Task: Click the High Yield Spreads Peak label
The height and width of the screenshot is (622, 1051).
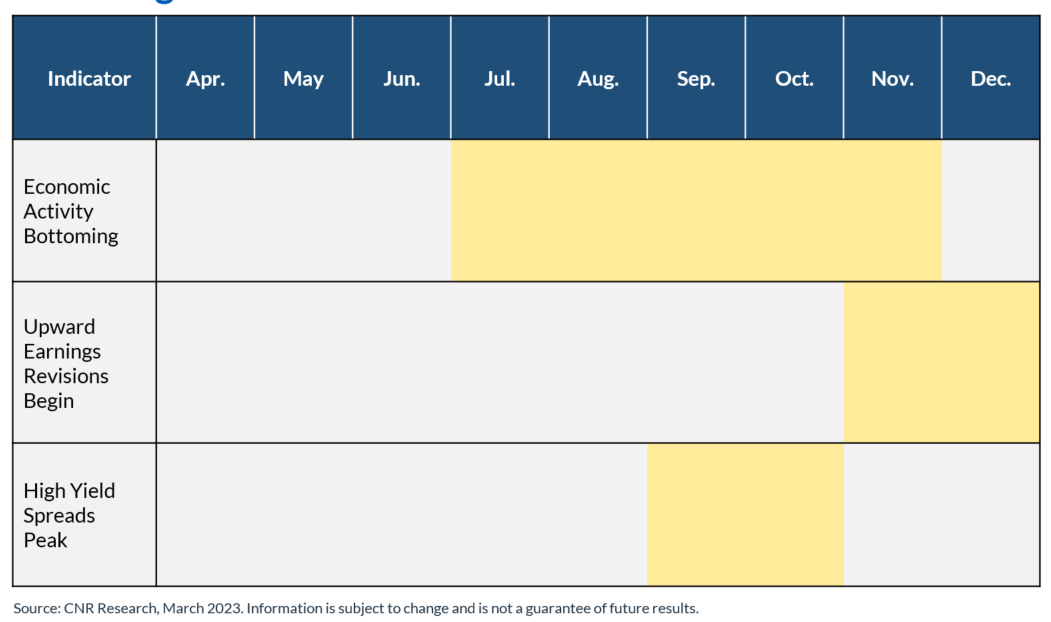Action: [69, 515]
